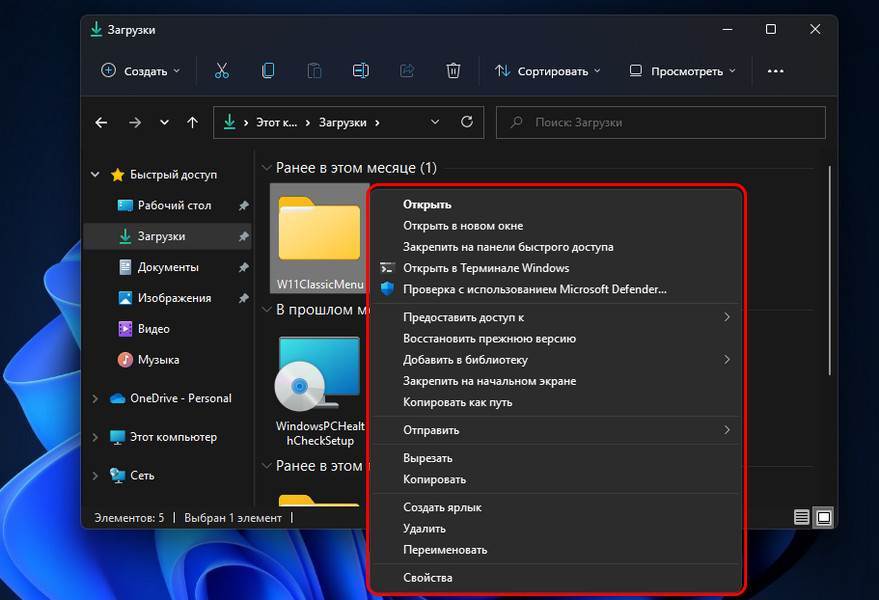Open the three-dot See more menu
The height and width of the screenshot is (600, 879).
click(775, 71)
